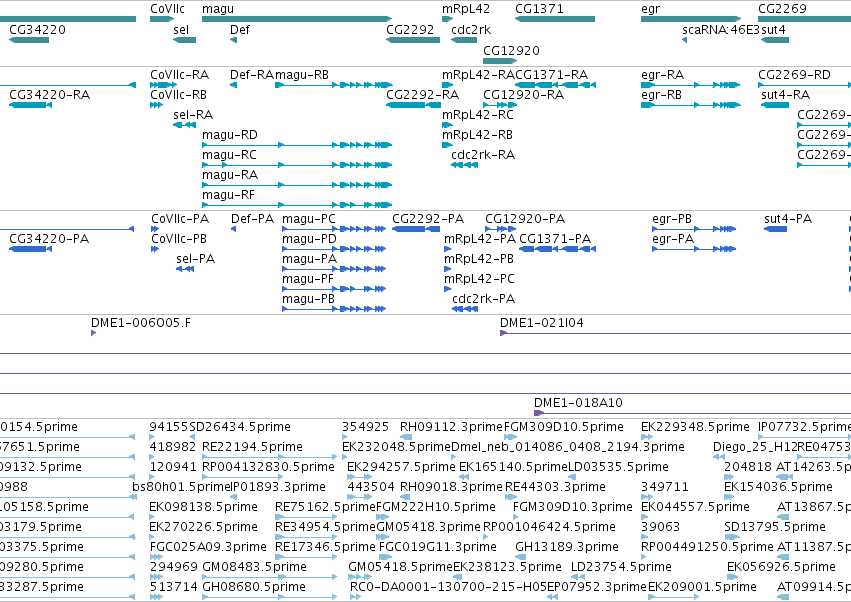Select the CG2292 gene bar
This screenshot has height=602, width=851.
pyautogui.click(x=413, y=40)
